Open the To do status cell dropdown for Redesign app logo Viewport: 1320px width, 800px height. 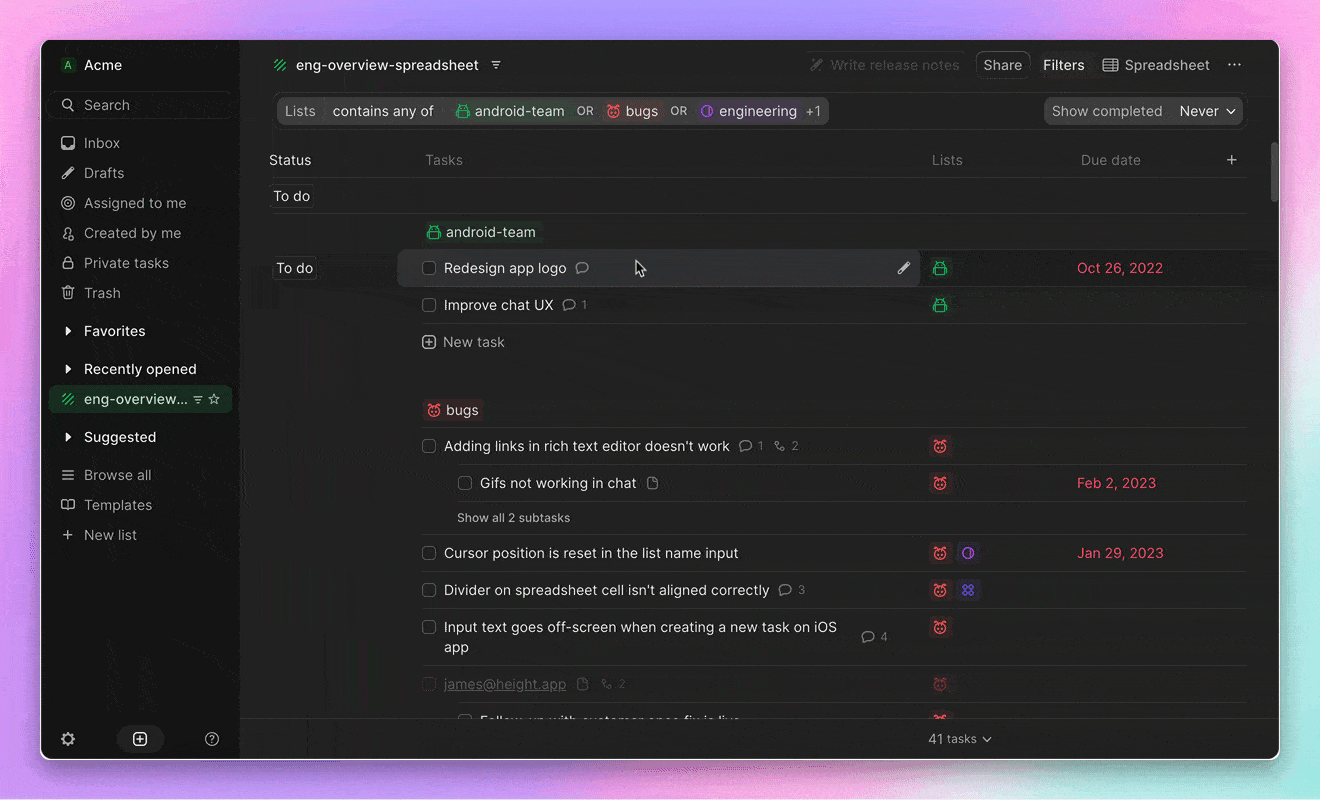click(x=294, y=268)
